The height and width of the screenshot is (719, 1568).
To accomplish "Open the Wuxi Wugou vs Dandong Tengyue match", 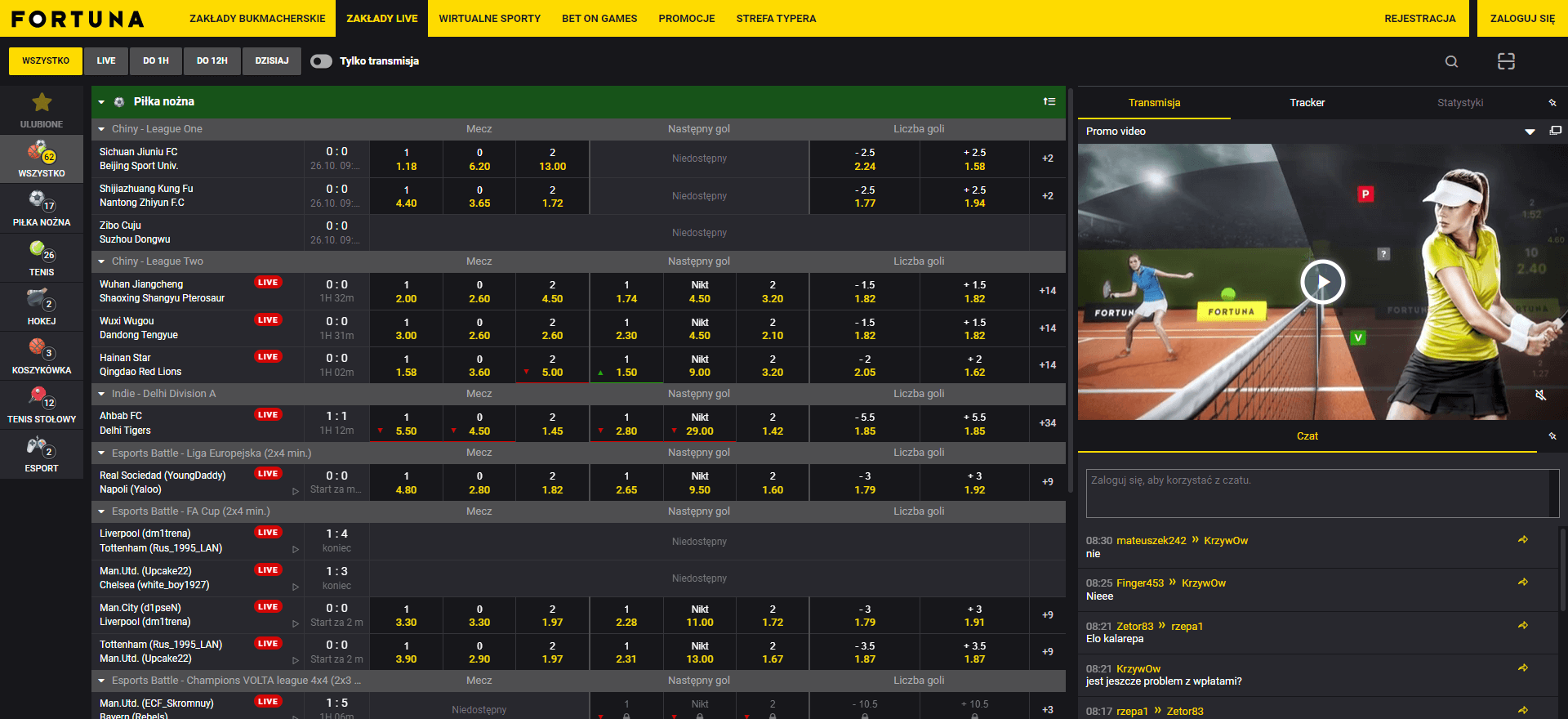I will coord(197,328).
